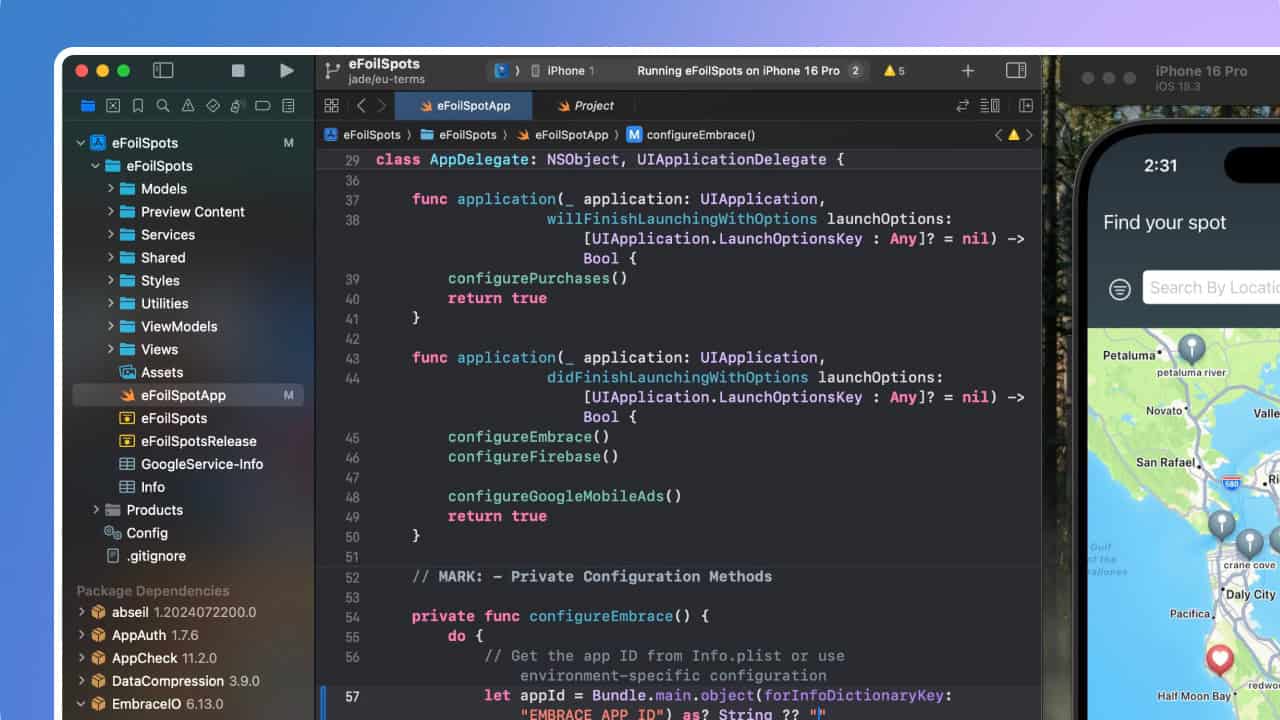Image resolution: width=1280 pixels, height=720 pixels.
Task: Open the Find navigator magnifier icon
Action: [163, 106]
